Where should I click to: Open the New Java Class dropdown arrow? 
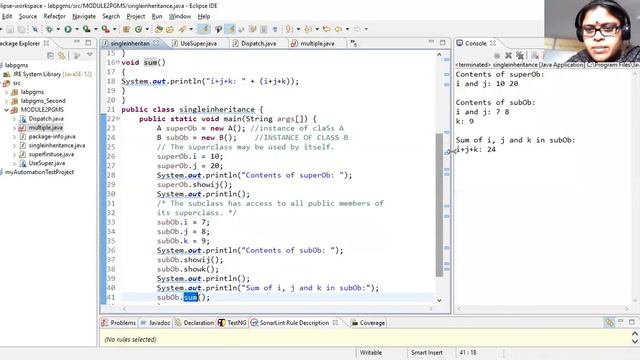pyautogui.click(x=147, y=29)
